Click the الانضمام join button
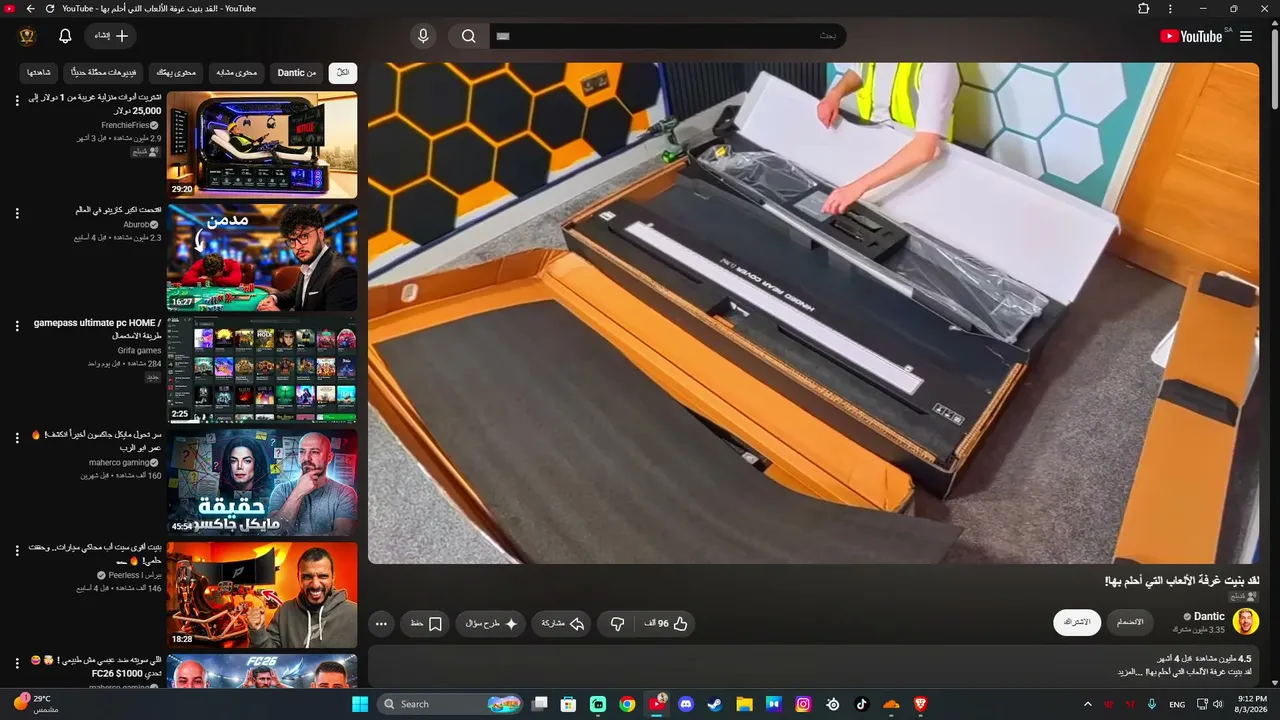 pyautogui.click(x=1130, y=622)
